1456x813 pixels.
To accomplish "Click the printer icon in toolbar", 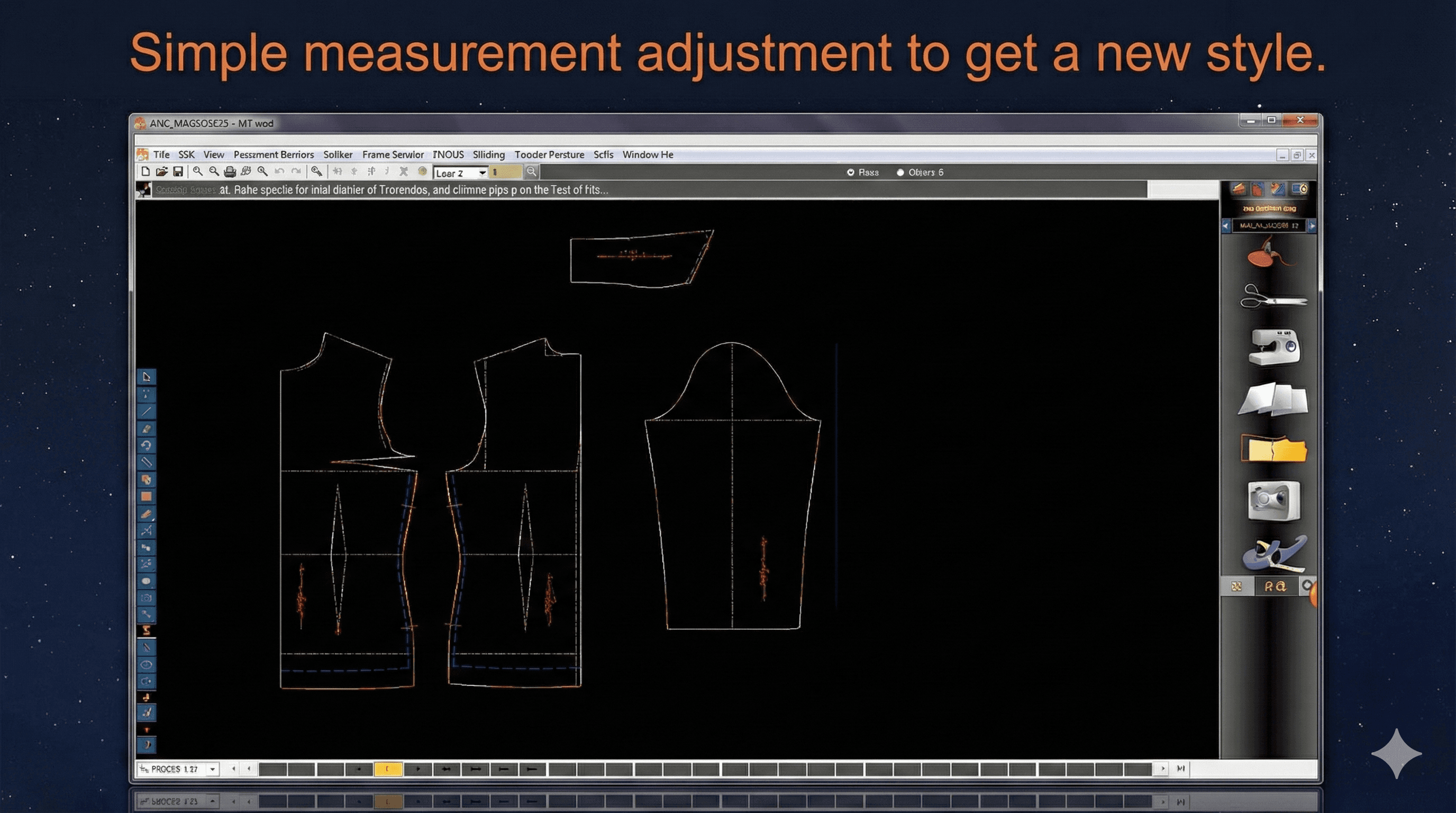I will coord(230,171).
